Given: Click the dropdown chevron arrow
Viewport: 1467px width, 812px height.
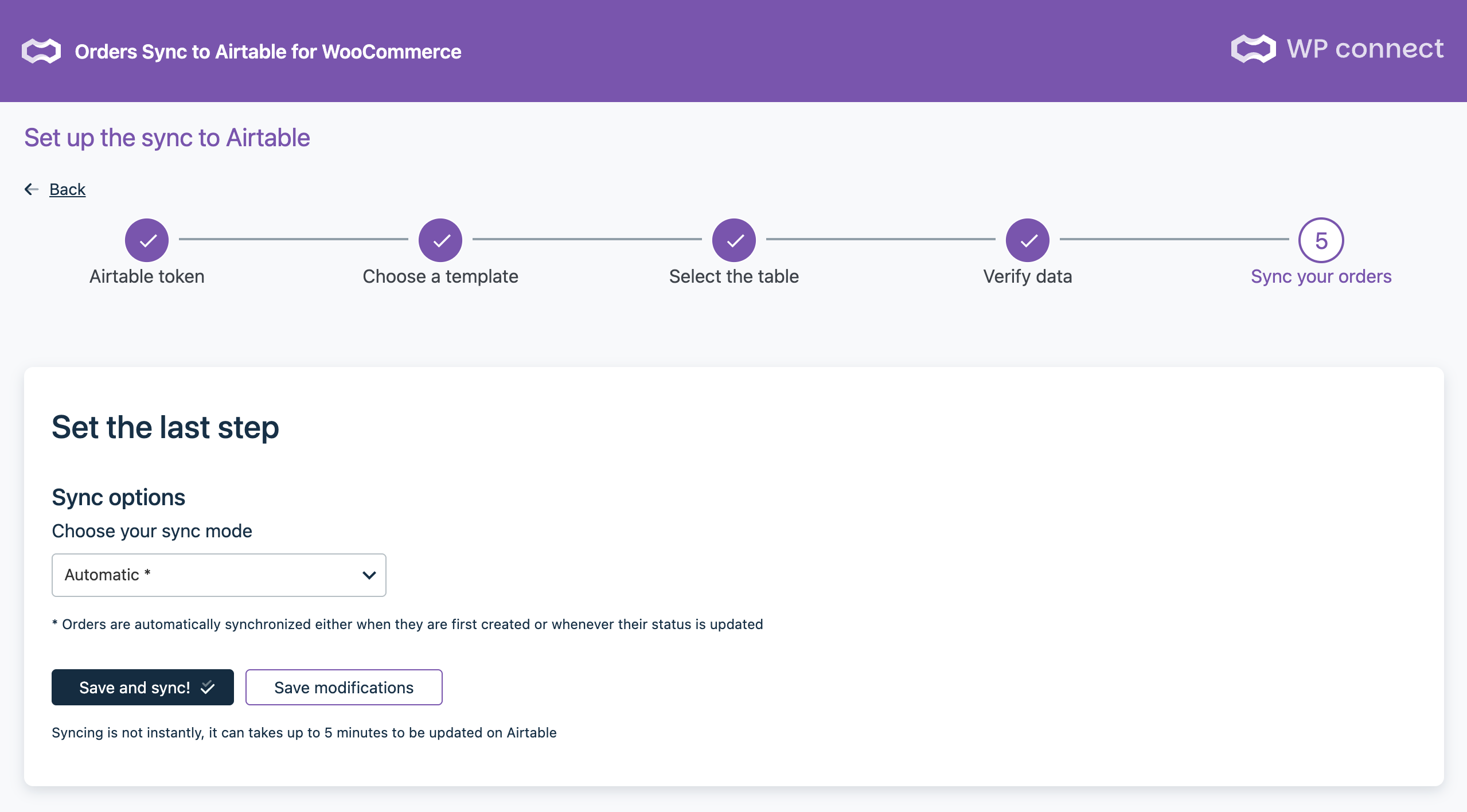Looking at the screenshot, I should [369, 575].
